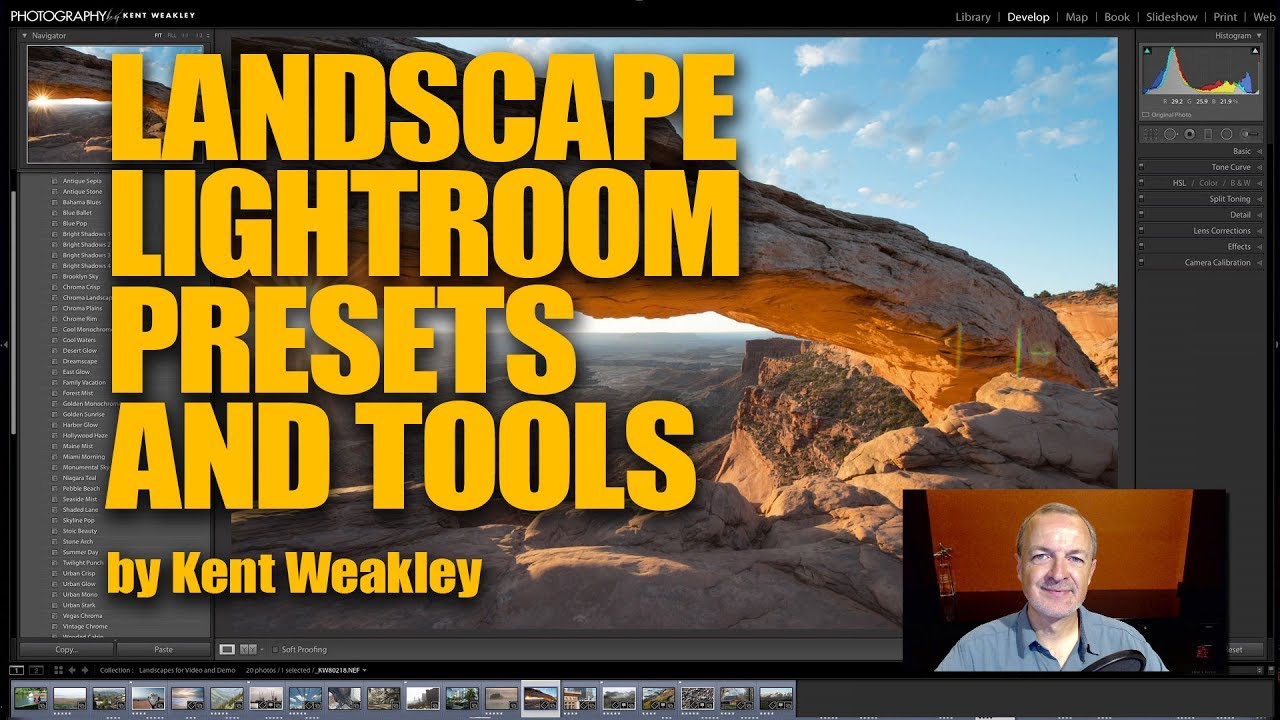
Task: Click the Before/After view icon
Action: (x=249, y=649)
